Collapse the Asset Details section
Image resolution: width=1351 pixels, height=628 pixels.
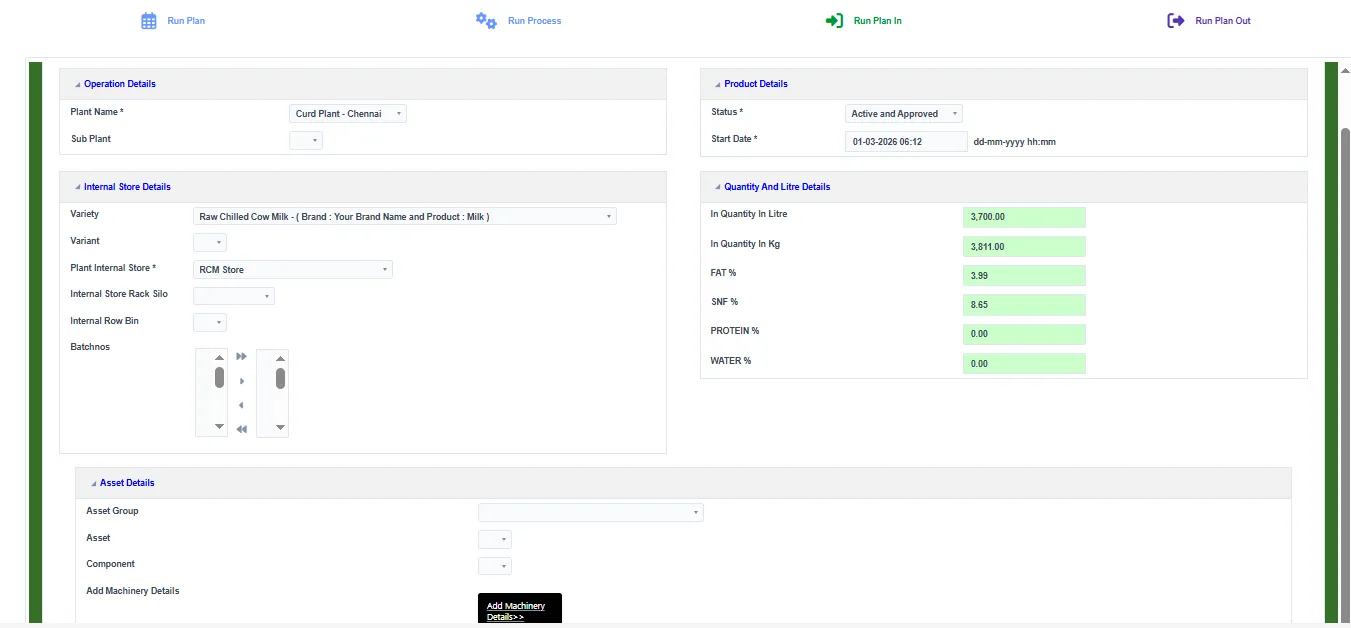click(94, 484)
